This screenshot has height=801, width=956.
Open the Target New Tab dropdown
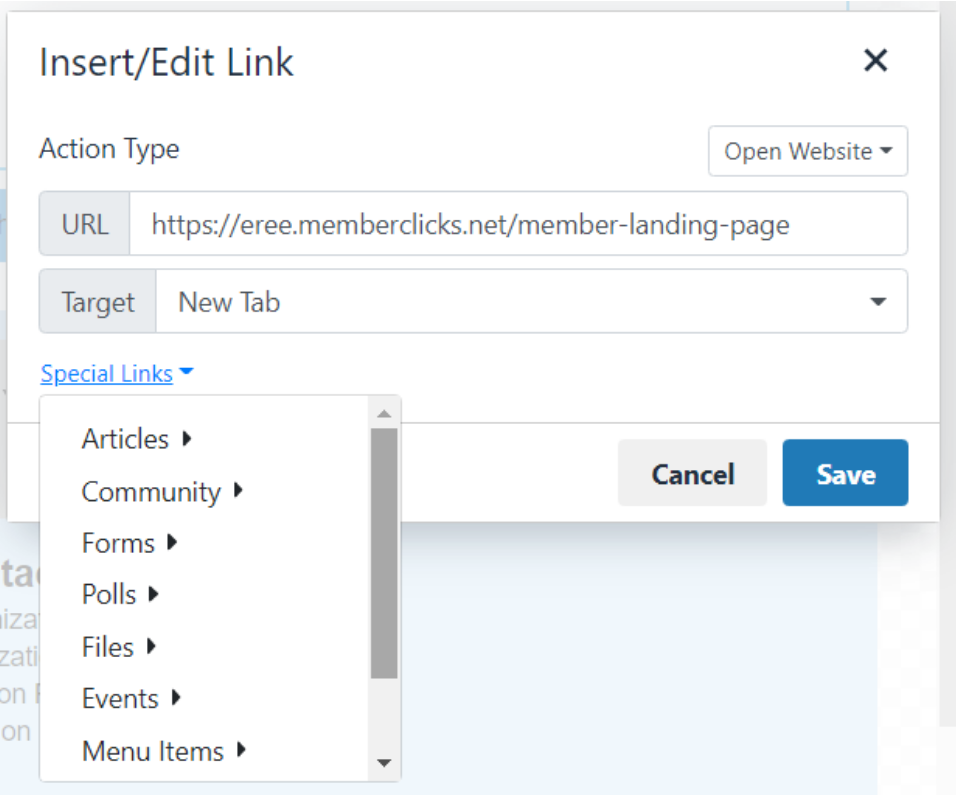pyautogui.click(x=531, y=302)
